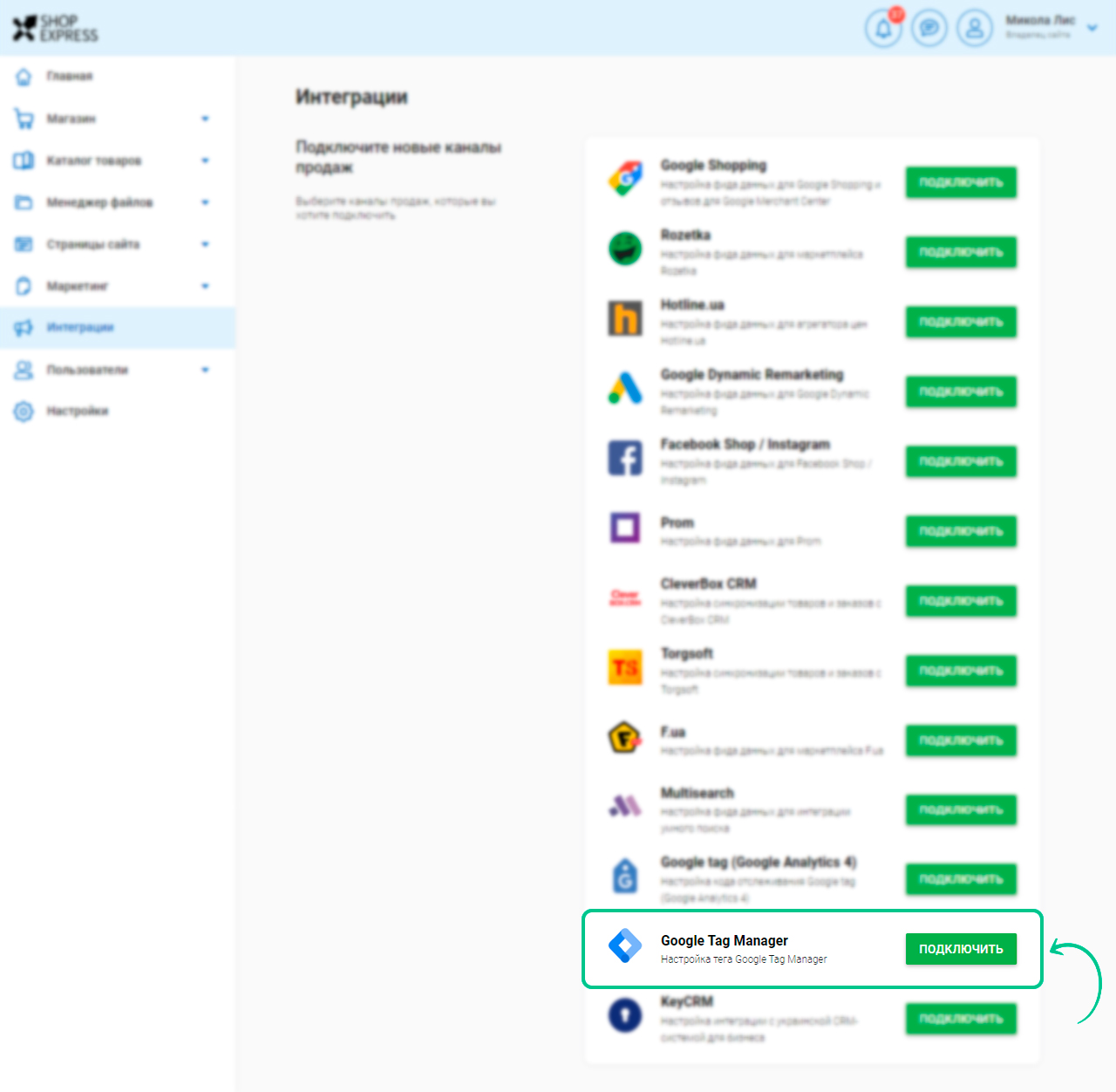Click the Facebook Shop / Instagram title
The width and height of the screenshot is (1116, 1092).
coord(745,444)
